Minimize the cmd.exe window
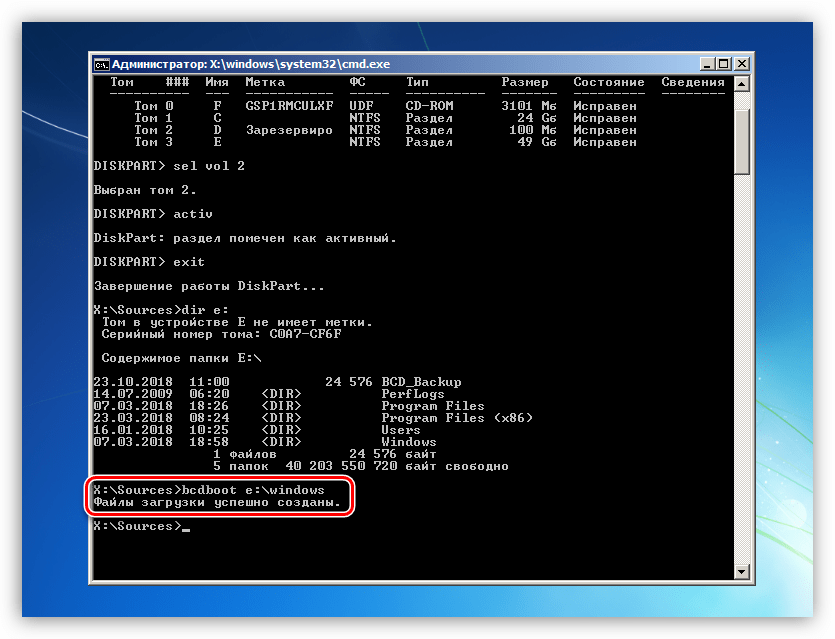This screenshot has width=835, height=639. pos(707,64)
